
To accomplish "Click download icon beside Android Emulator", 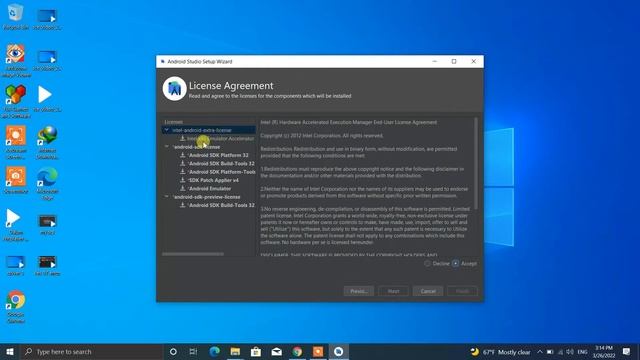I will [x=182, y=189].
